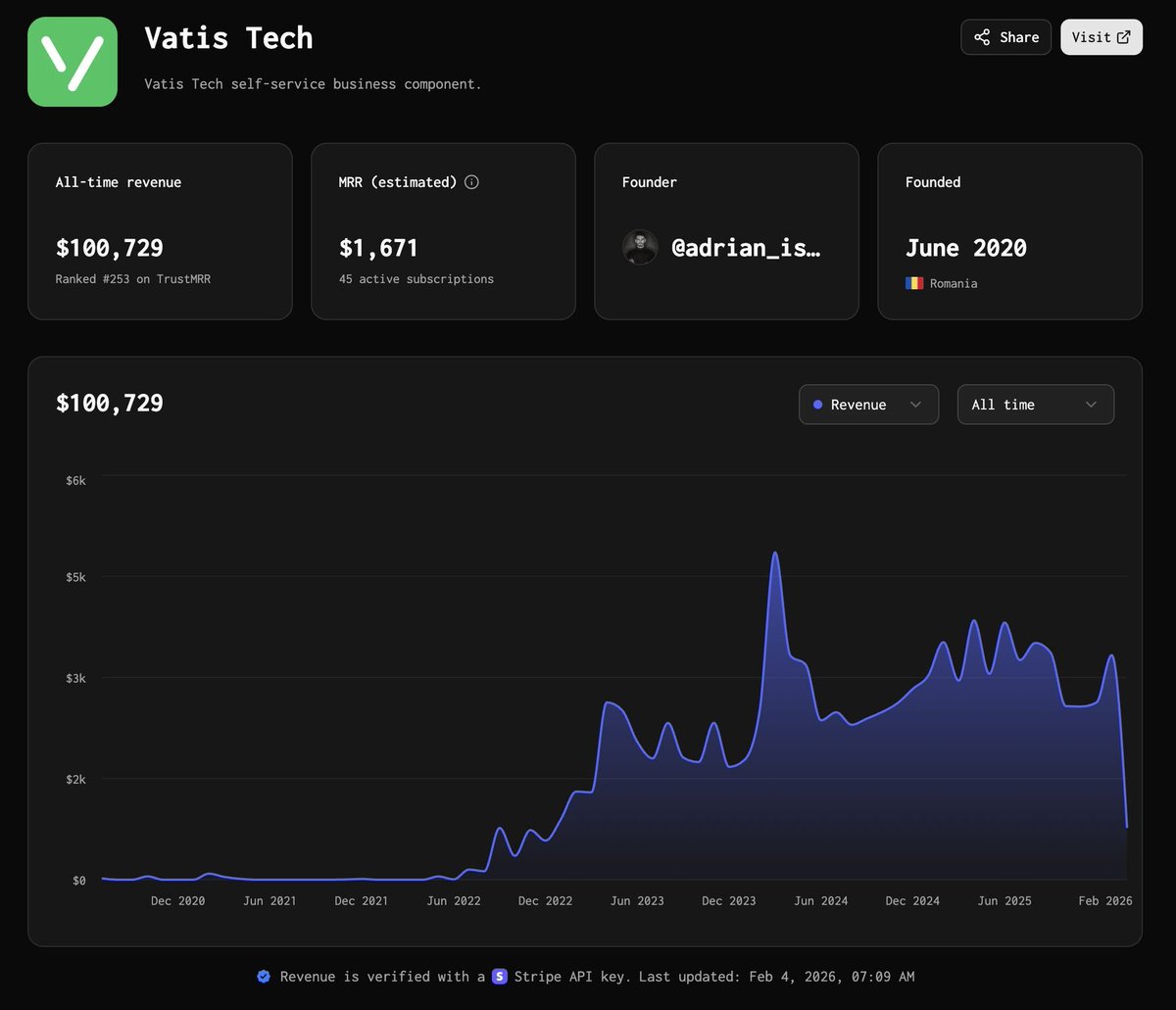Click the '$5k' y-axis label

76,577
